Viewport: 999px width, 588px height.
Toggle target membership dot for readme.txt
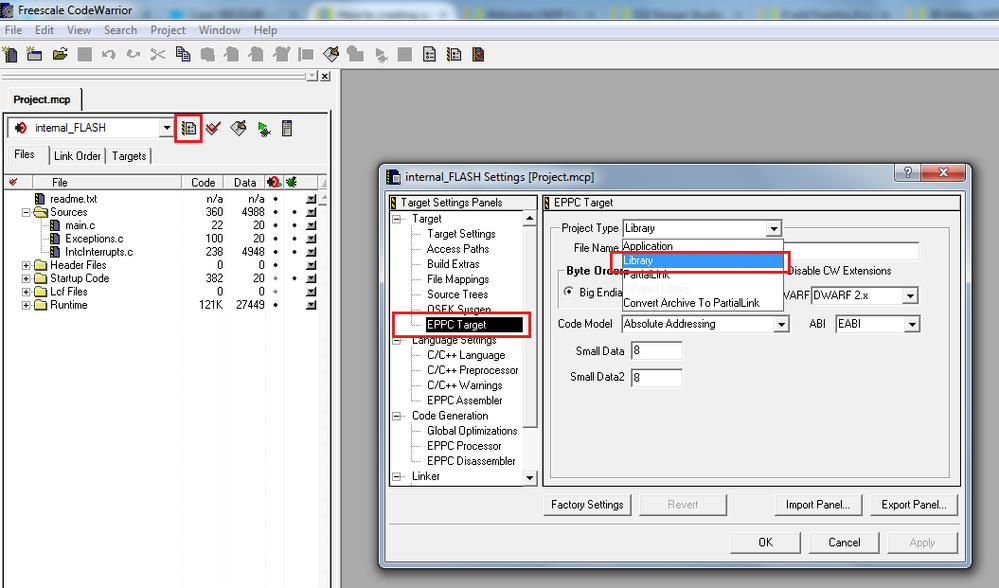pos(275,199)
